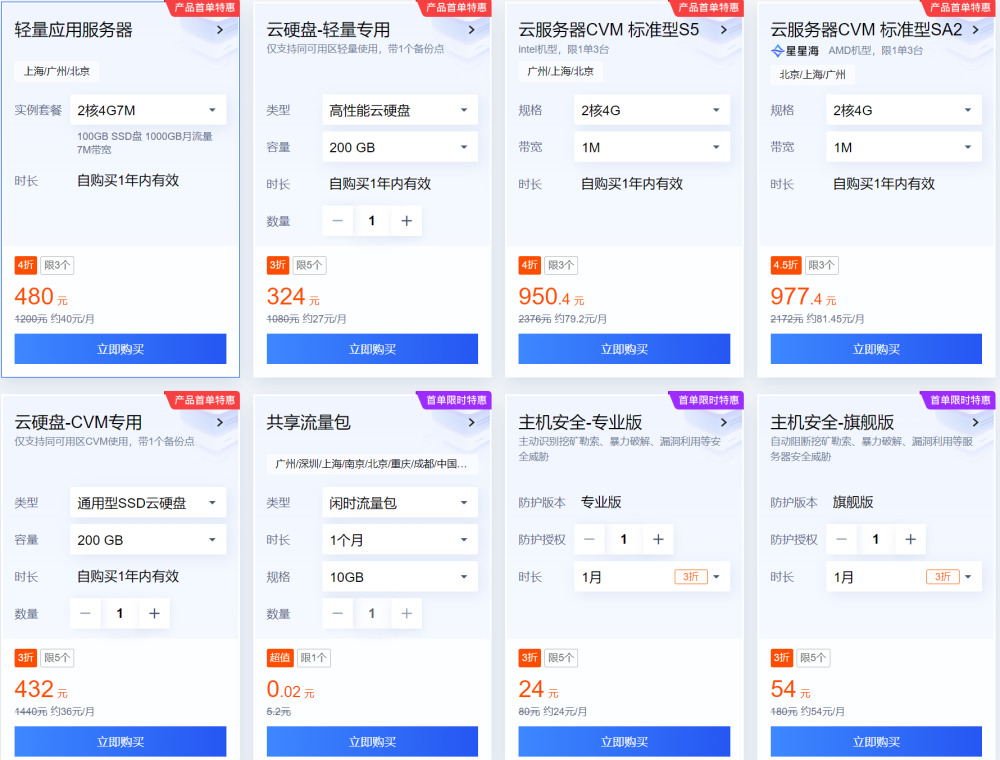
Task: Click plus icon for 主机安全-专业版 防护授权
Action: coord(658,540)
